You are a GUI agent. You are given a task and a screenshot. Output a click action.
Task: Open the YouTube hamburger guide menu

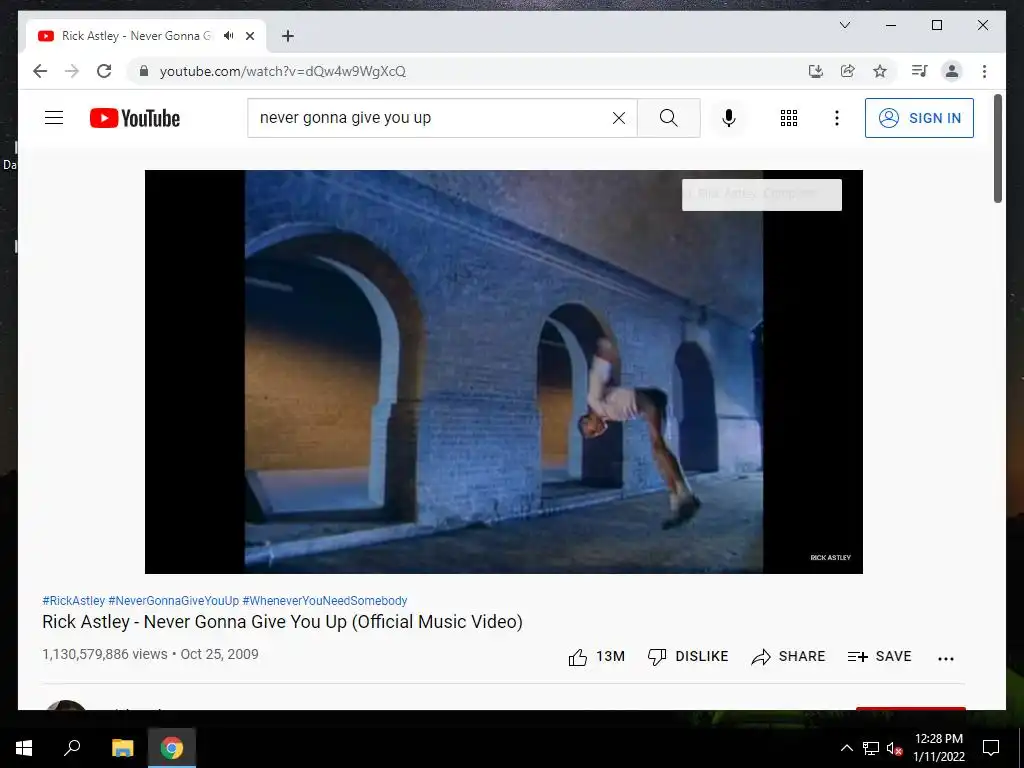[54, 118]
